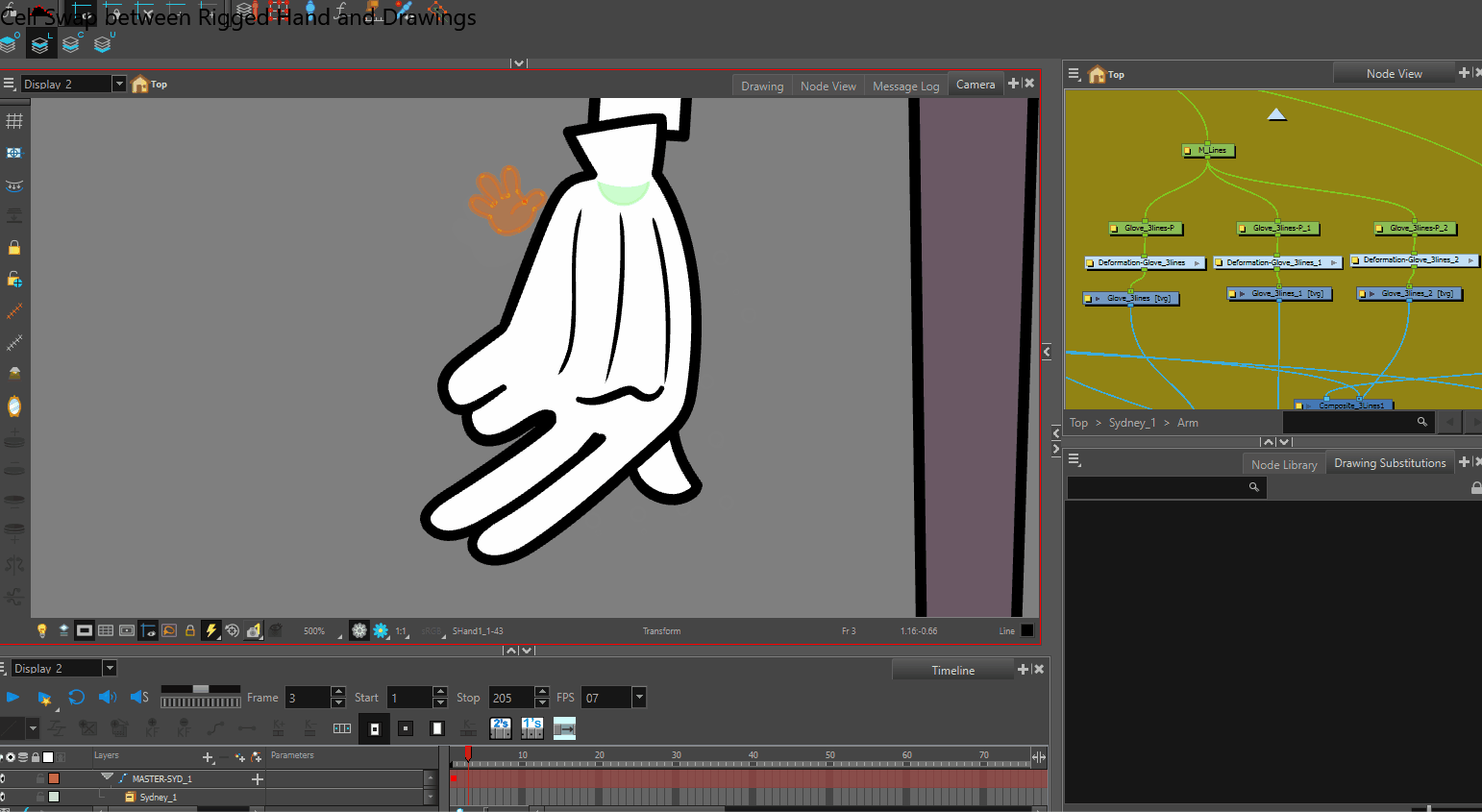Play the scene from Timeline toolbar
Image resolution: width=1482 pixels, height=812 pixels.
pyautogui.click(x=12, y=697)
